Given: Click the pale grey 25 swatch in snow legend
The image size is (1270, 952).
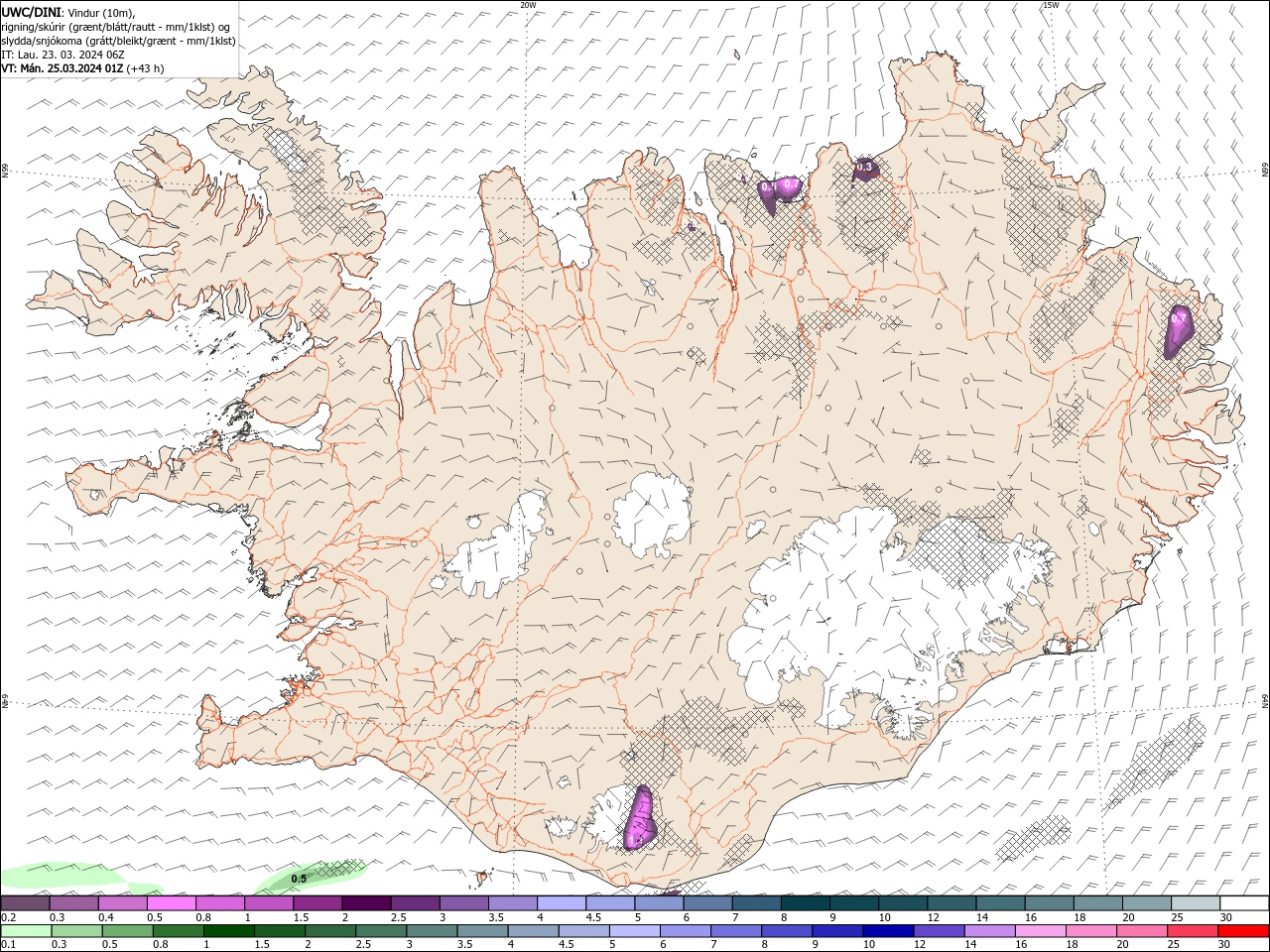Looking at the screenshot, I should [x=1196, y=903].
